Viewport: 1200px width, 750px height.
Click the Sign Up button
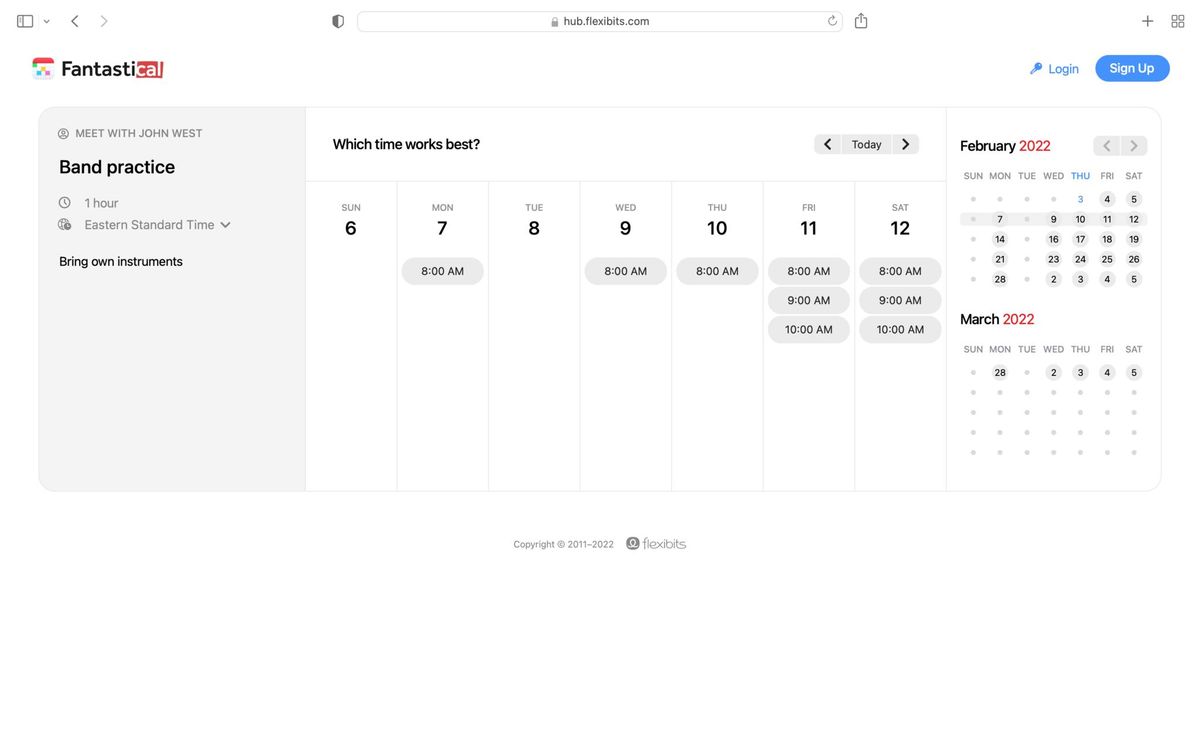tap(1132, 68)
